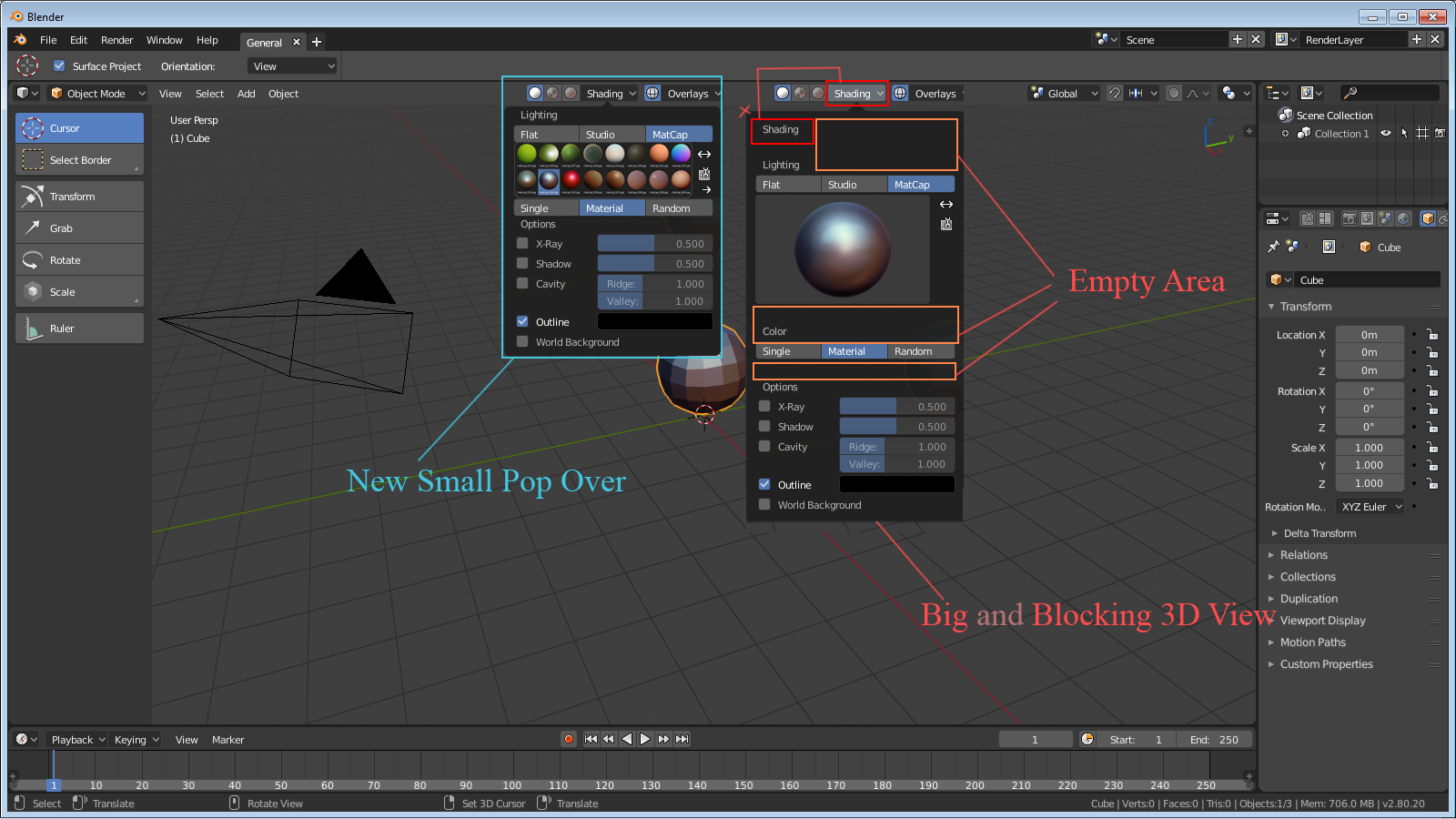Activate the Scale tool
Viewport: 1456px width, 819px height.
79,292
